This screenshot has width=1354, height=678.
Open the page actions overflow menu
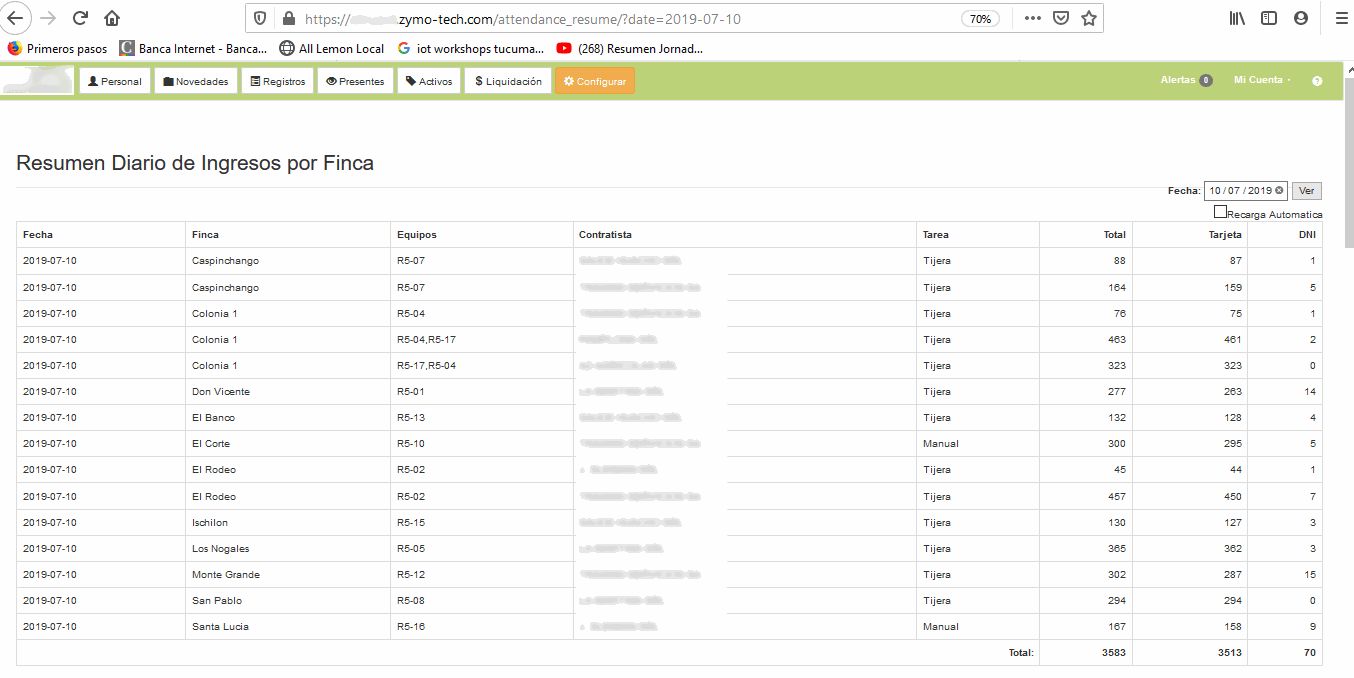tap(1032, 17)
